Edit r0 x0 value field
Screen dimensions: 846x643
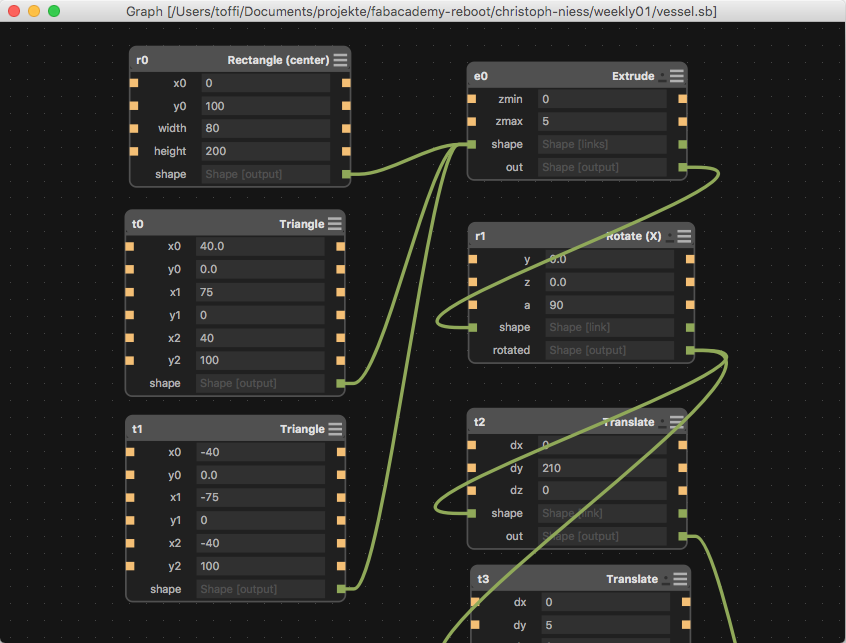click(x=266, y=83)
